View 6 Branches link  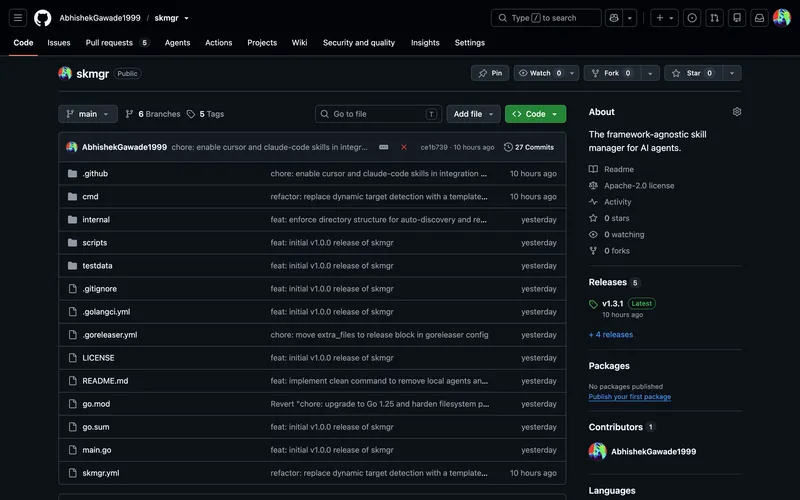pyautogui.click(x=153, y=114)
